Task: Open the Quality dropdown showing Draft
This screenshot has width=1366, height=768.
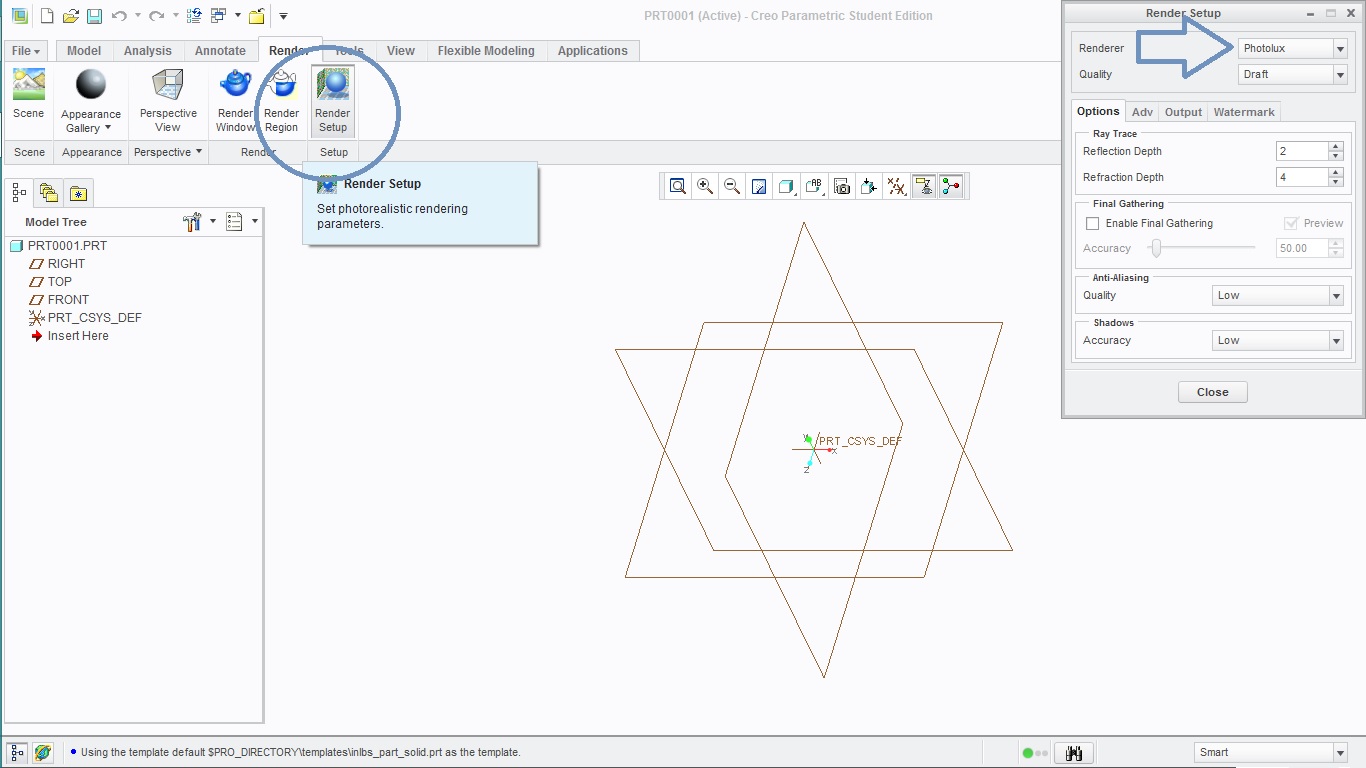Action: click(x=1293, y=74)
